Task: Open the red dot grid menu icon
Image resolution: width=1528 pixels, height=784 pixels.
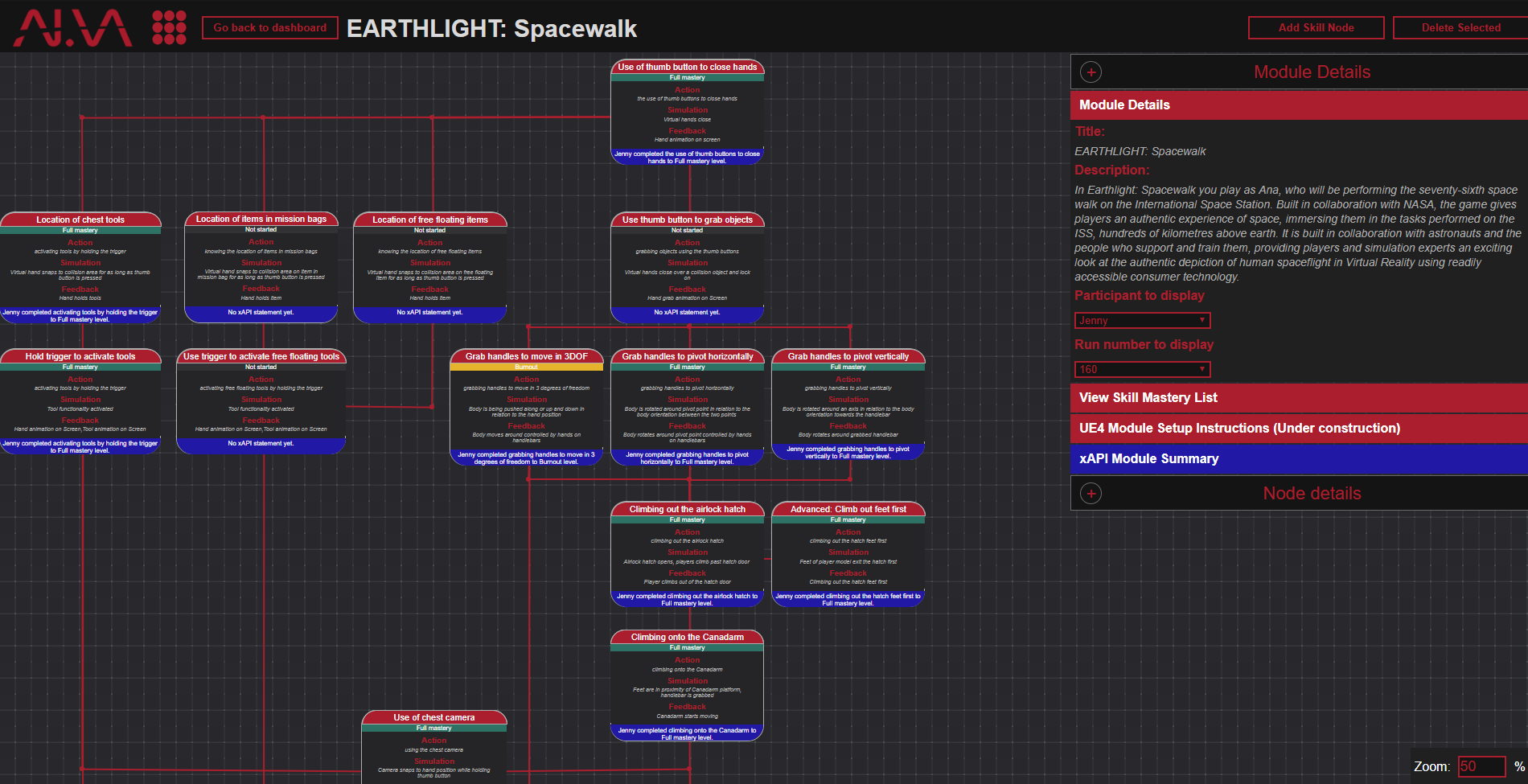Action: click(169, 27)
